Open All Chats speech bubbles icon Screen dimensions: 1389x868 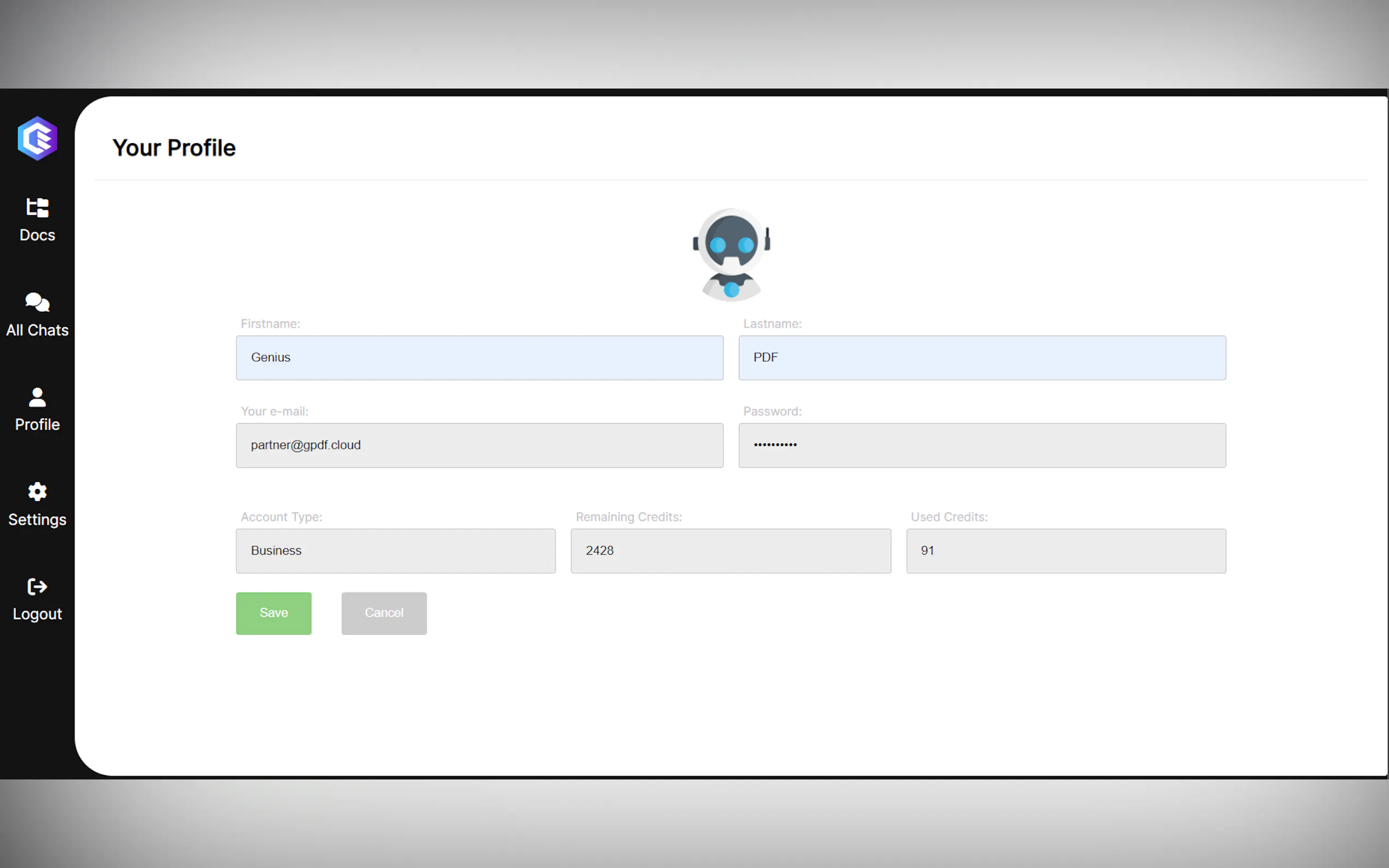point(37,302)
